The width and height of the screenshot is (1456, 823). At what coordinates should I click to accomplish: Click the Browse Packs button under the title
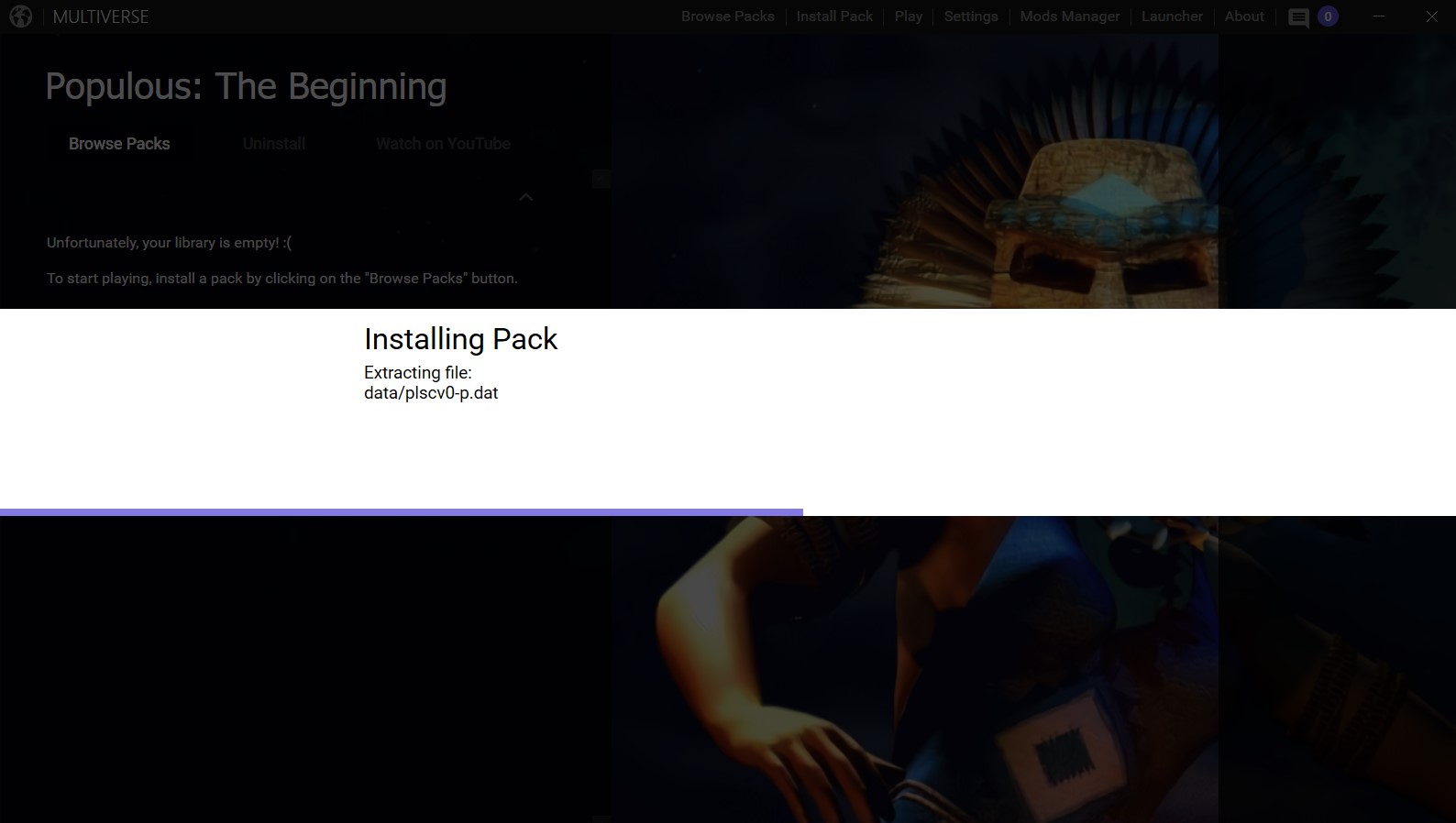[119, 144]
